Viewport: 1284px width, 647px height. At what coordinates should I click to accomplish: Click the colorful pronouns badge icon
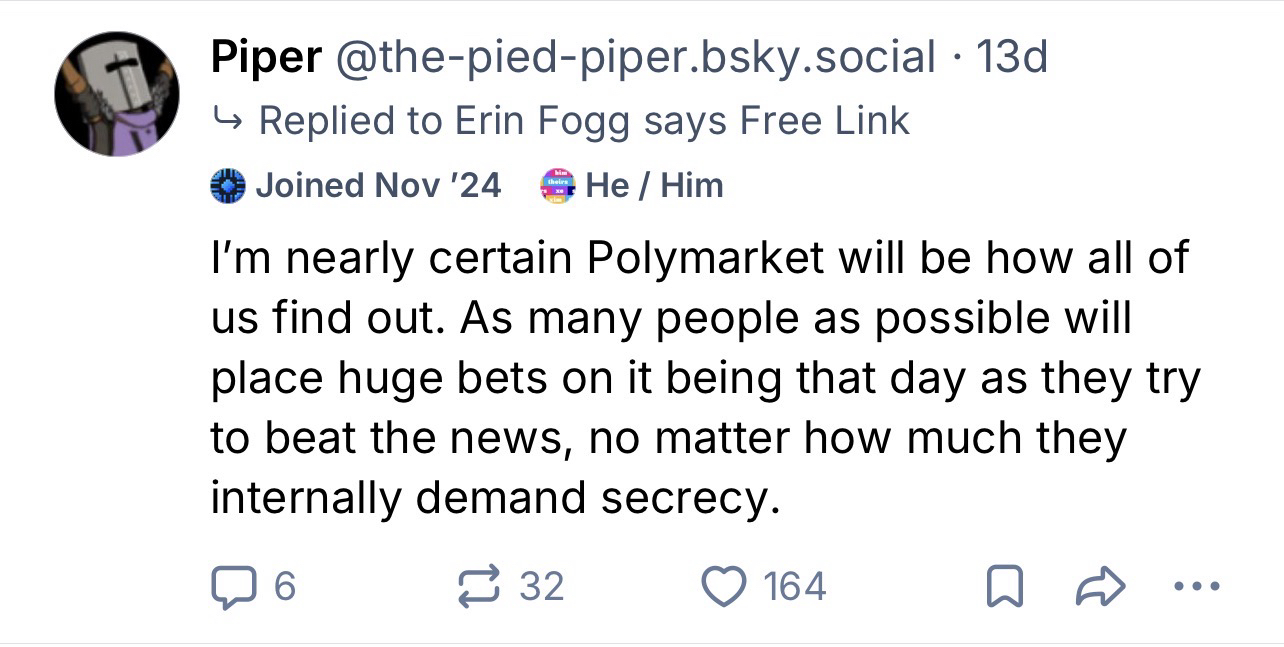[559, 186]
